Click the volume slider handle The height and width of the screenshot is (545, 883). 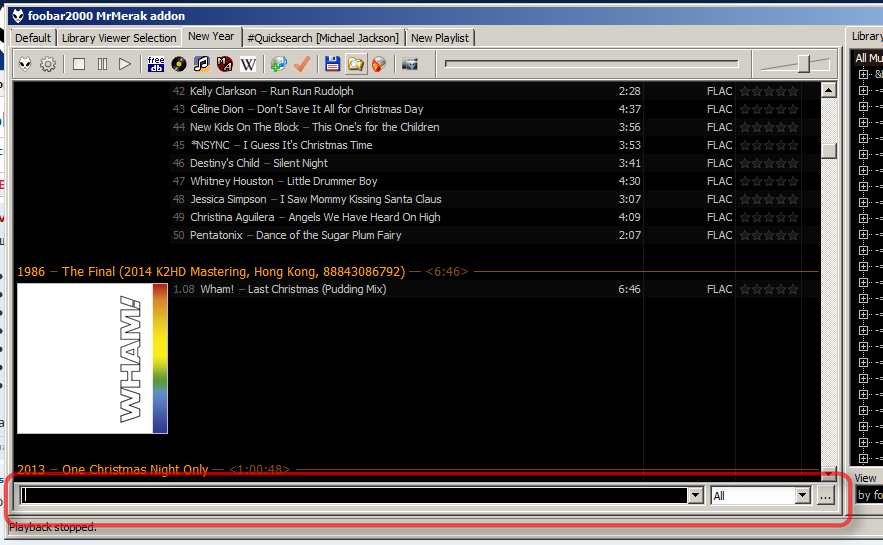click(x=803, y=64)
